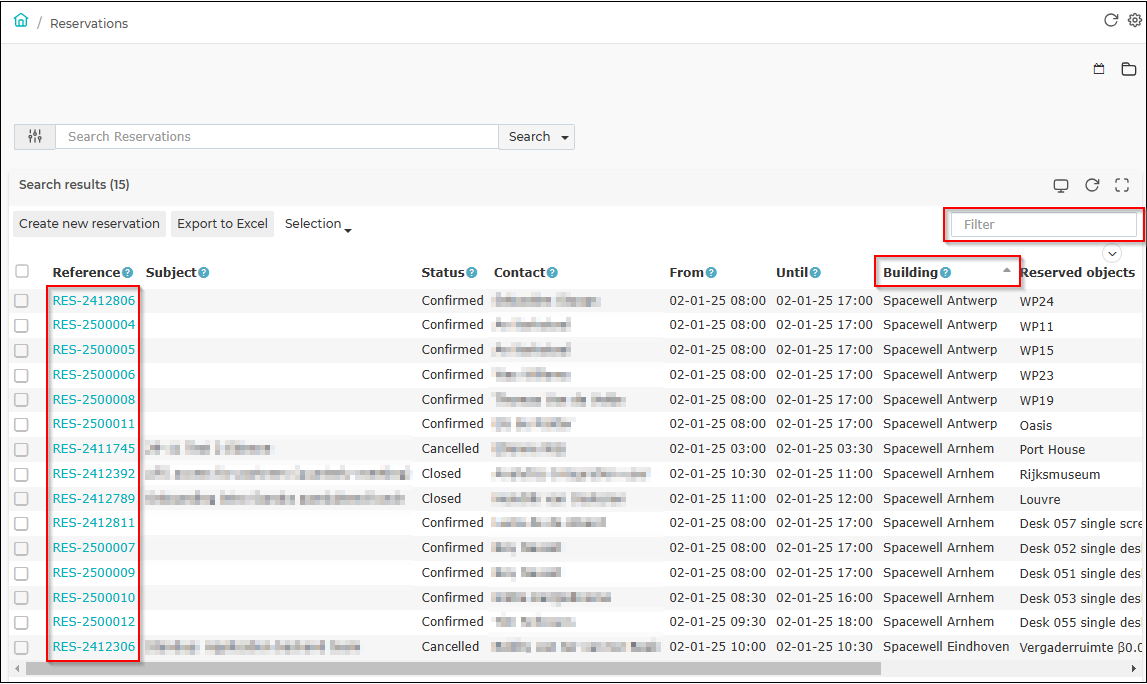Show help for the Until column
This screenshot has width=1147, height=684.
(x=815, y=273)
